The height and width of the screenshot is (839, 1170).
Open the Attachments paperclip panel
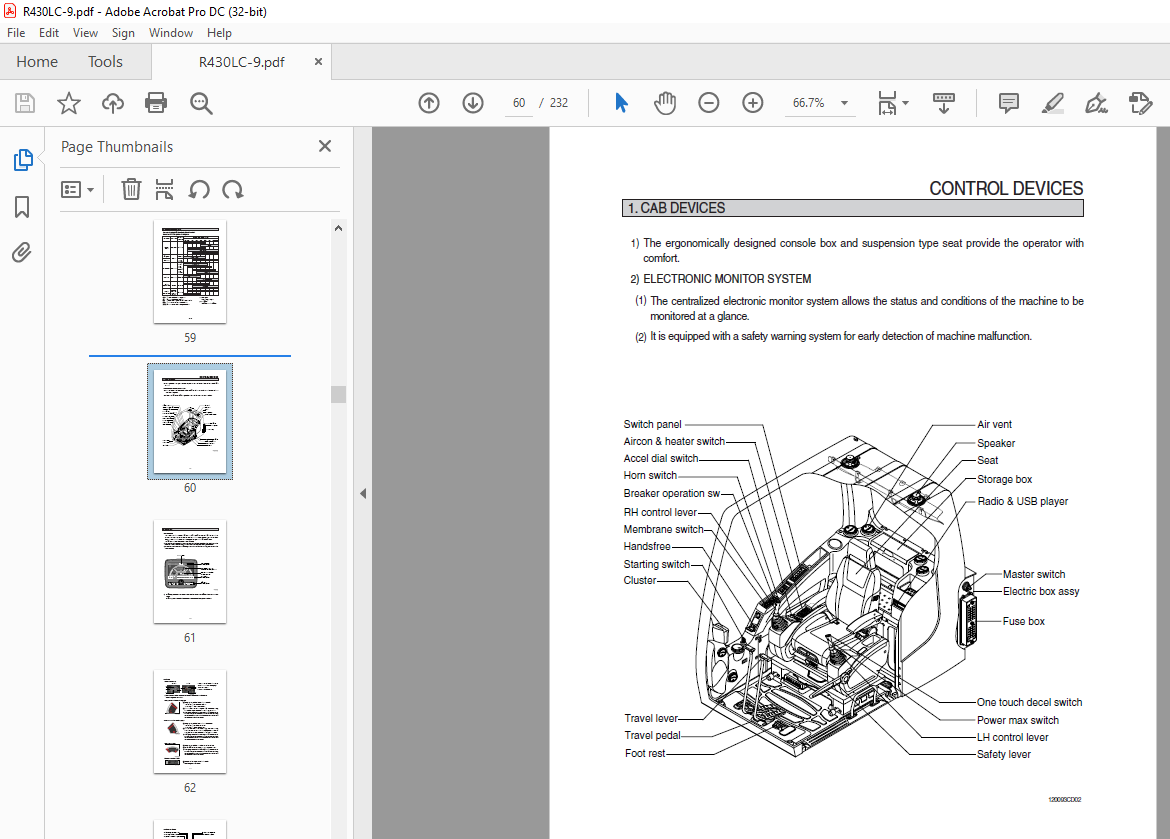(22, 253)
